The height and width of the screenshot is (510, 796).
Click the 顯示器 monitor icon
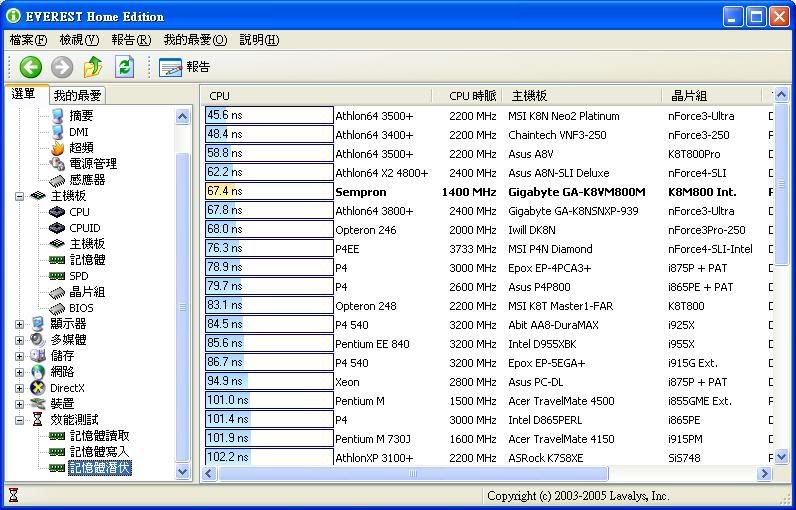(x=38, y=324)
